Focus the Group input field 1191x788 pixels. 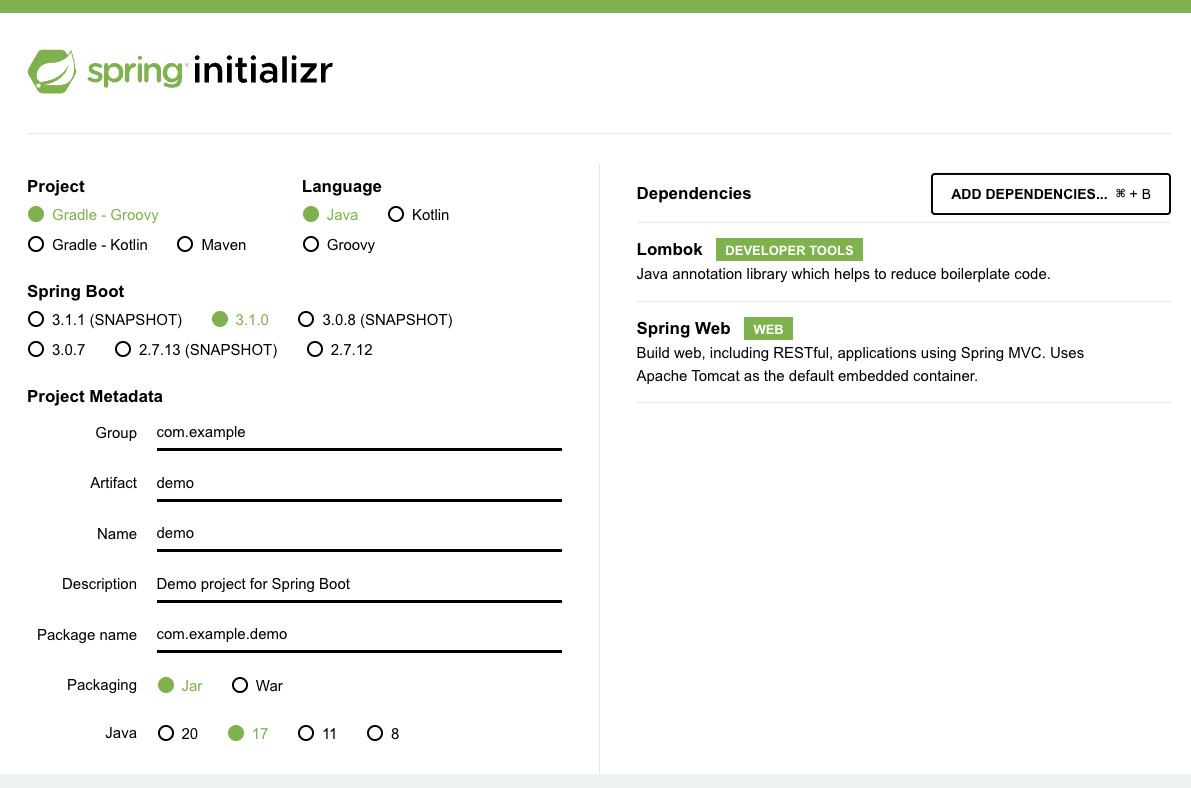click(x=359, y=433)
